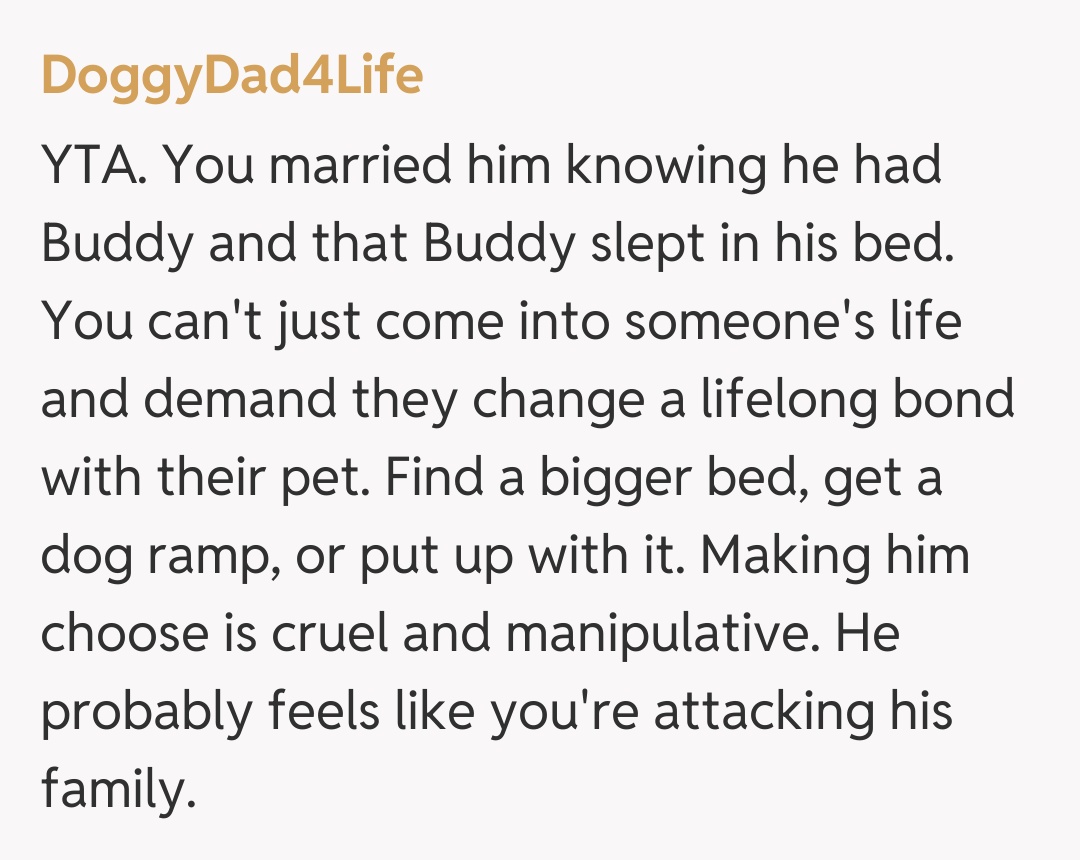
Task: Click the final word "family."
Action: (115, 791)
